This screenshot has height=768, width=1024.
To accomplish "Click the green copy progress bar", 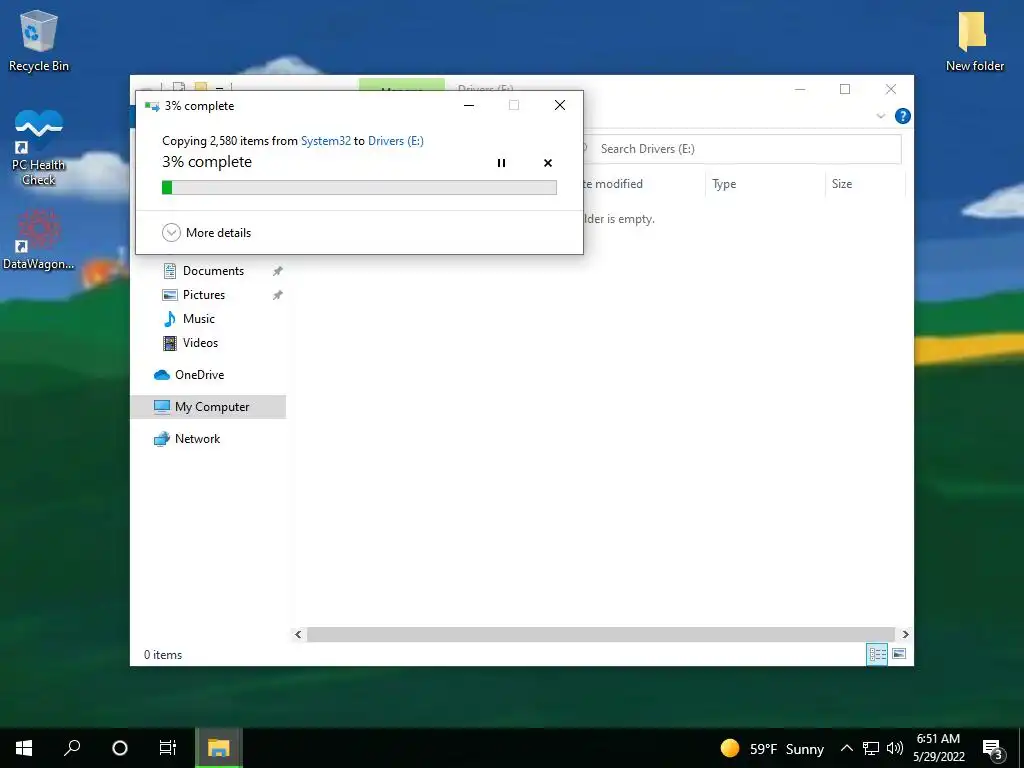I will click(x=359, y=187).
